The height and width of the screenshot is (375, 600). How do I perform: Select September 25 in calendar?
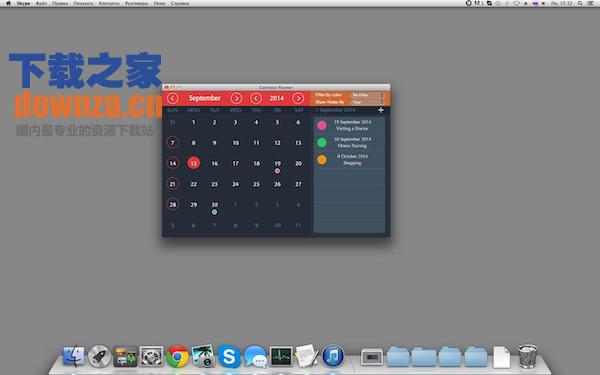(256, 184)
